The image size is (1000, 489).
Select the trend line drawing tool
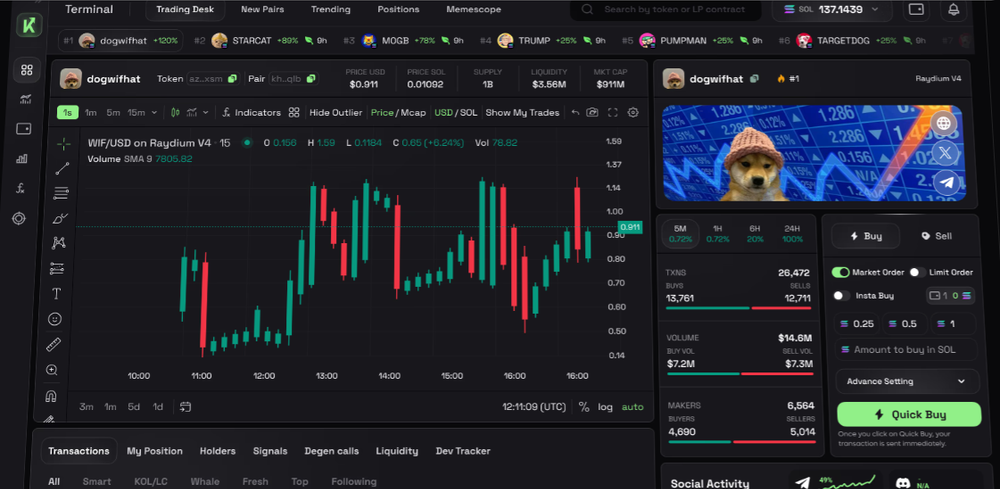[62, 168]
